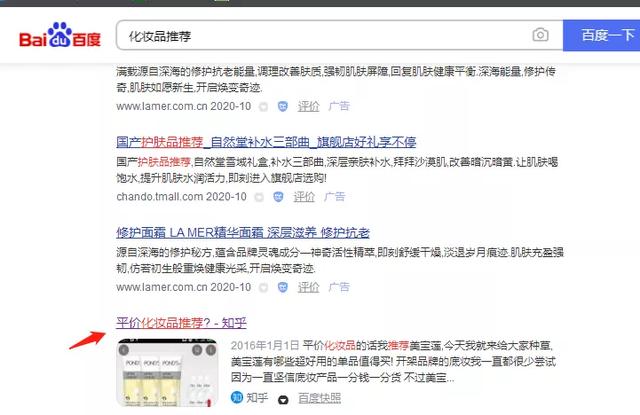
Task: Click shield icon in chando.tmall.com result
Action: (x=278, y=197)
